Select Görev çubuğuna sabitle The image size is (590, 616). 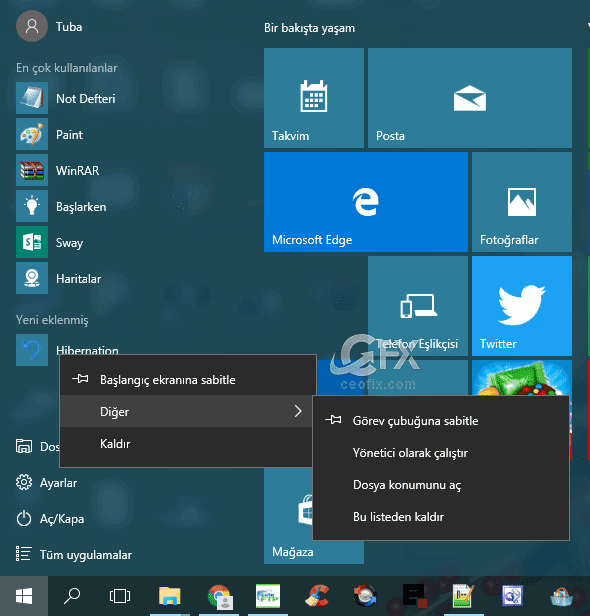coord(441,421)
